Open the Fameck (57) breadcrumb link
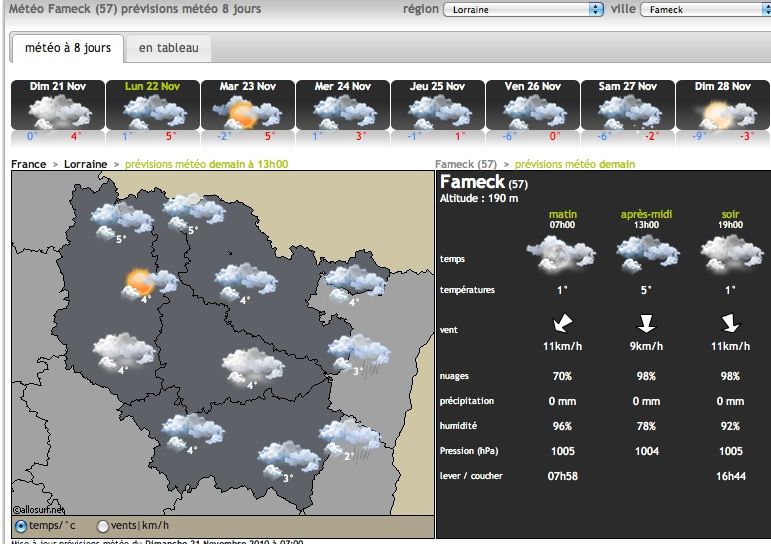Image resolution: width=771 pixels, height=544 pixels. (466, 164)
